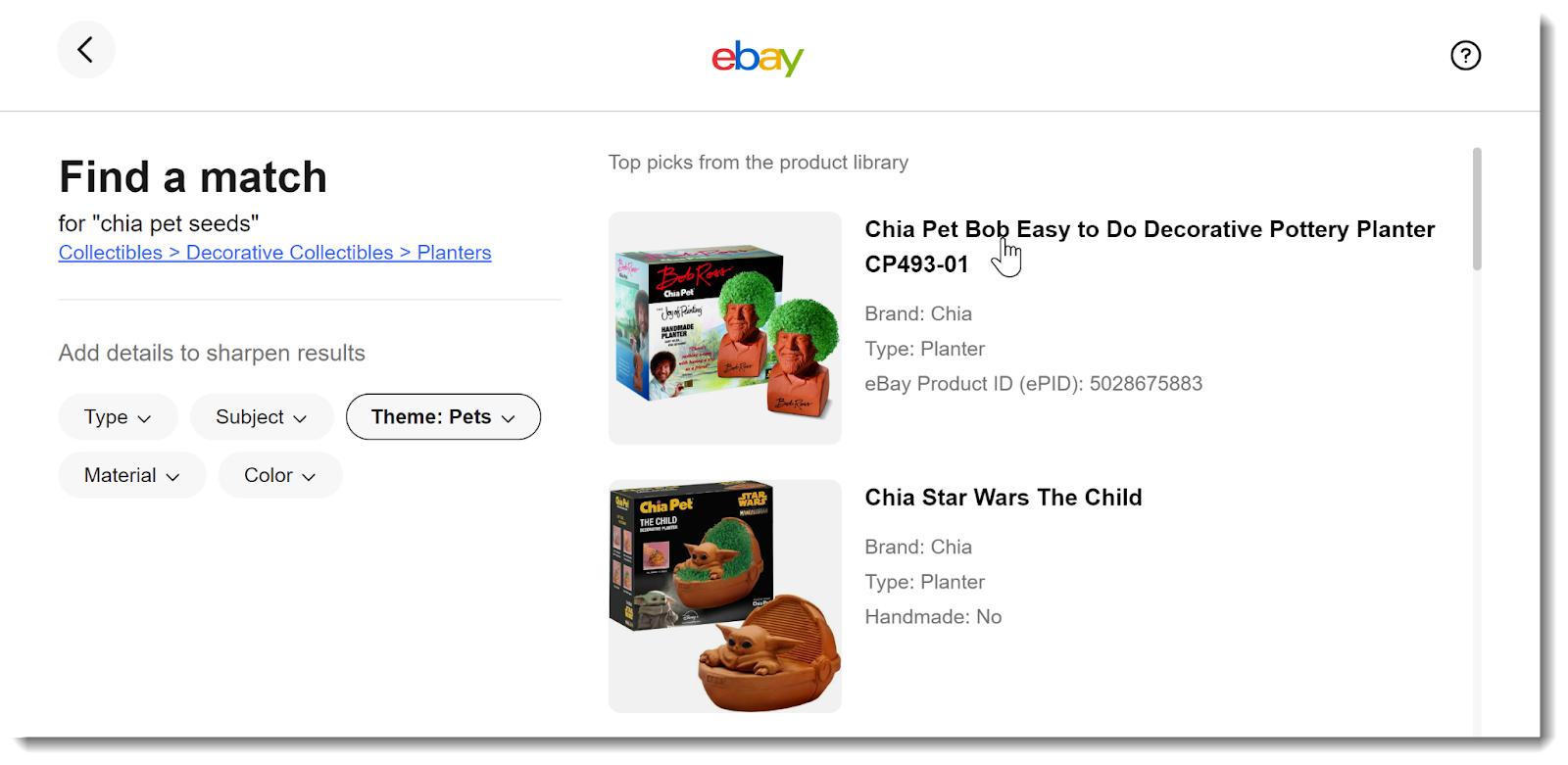
Task: Click the Type chevron arrow
Action: tap(144, 418)
